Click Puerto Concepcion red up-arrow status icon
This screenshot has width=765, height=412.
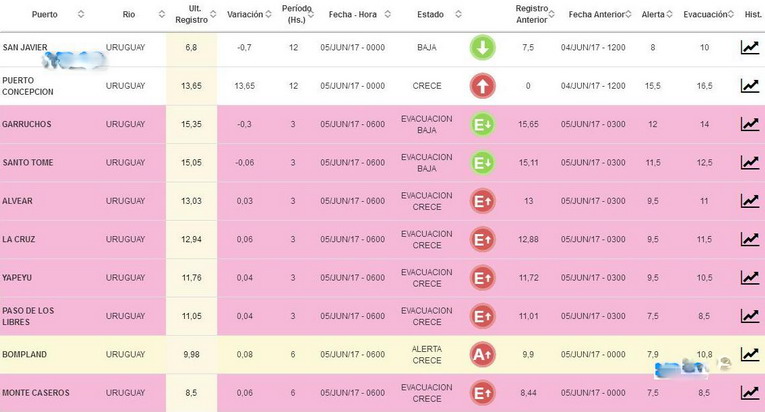coord(483,86)
